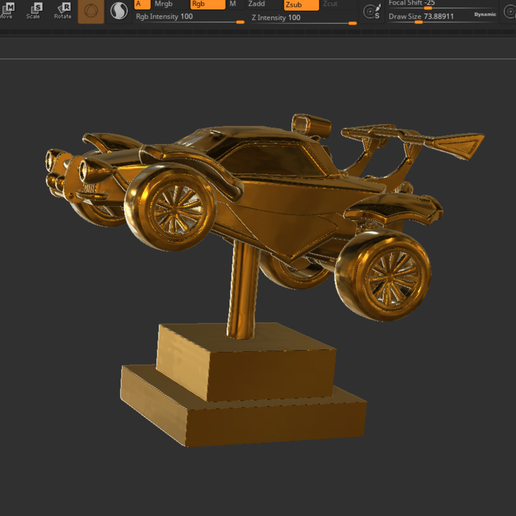Viewport: 516px width, 516px height.
Task: Adjust the Draw Size slider
Action: (x=430, y=17)
